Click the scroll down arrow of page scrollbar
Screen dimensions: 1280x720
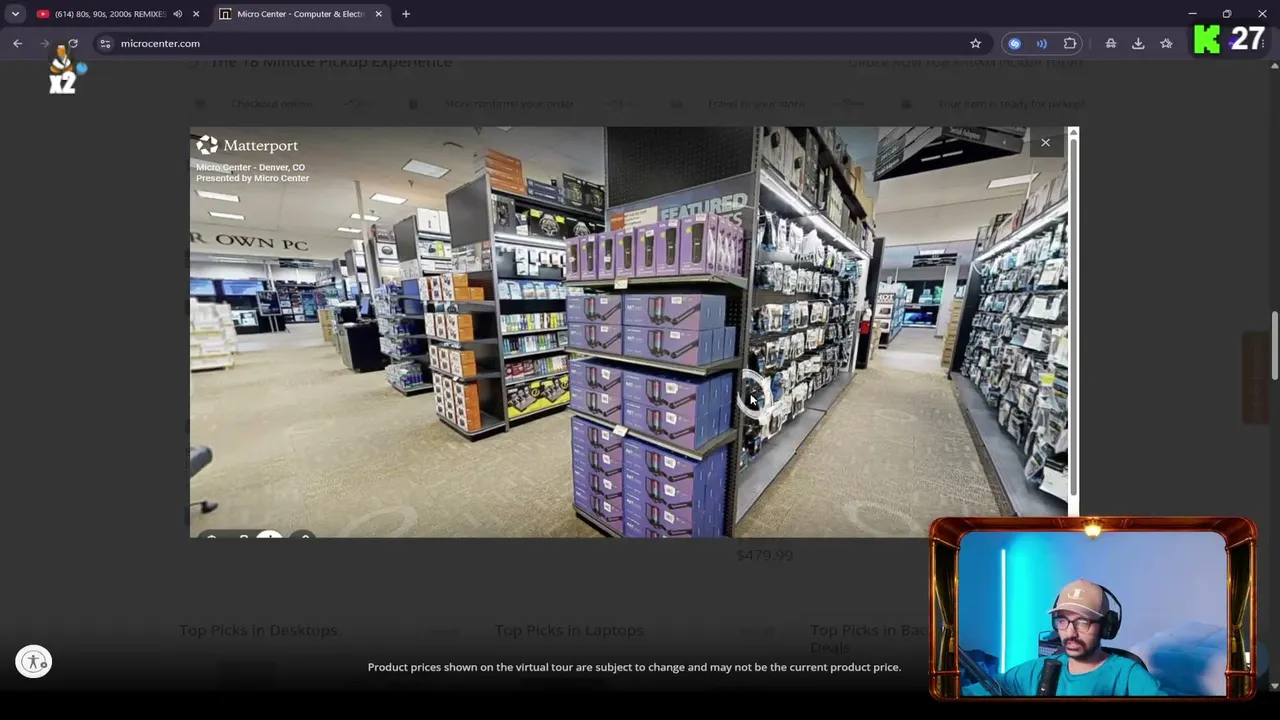[1274, 686]
